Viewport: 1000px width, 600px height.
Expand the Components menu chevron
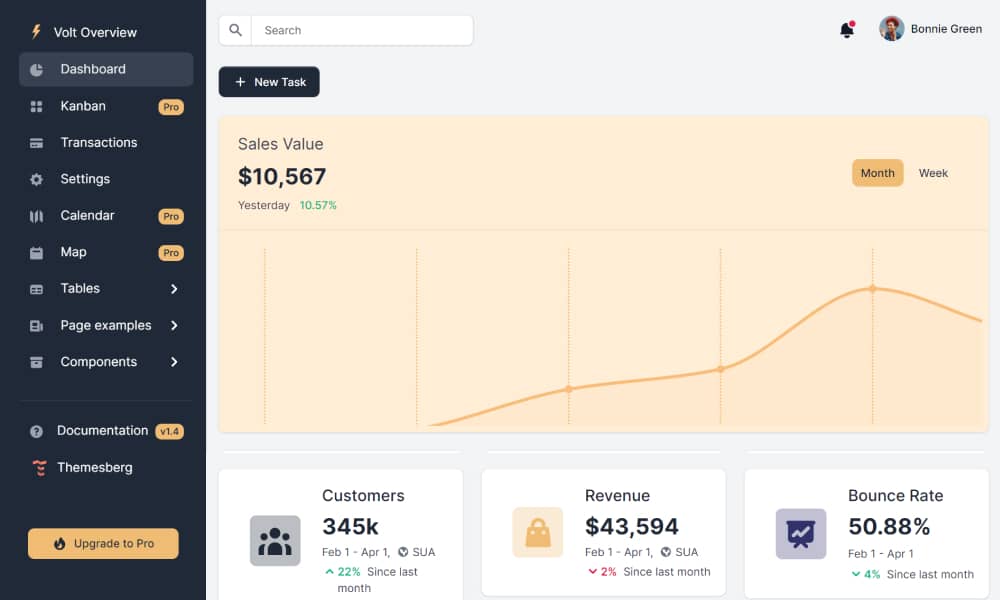pos(174,362)
